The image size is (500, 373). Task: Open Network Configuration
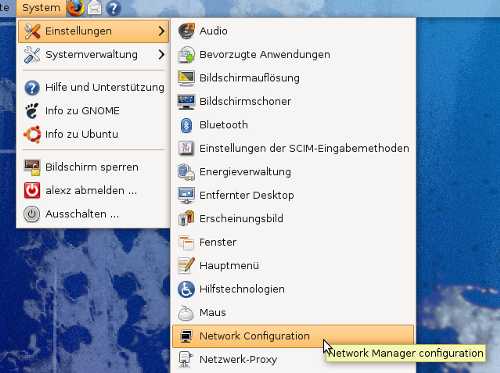click(x=293, y=336)
